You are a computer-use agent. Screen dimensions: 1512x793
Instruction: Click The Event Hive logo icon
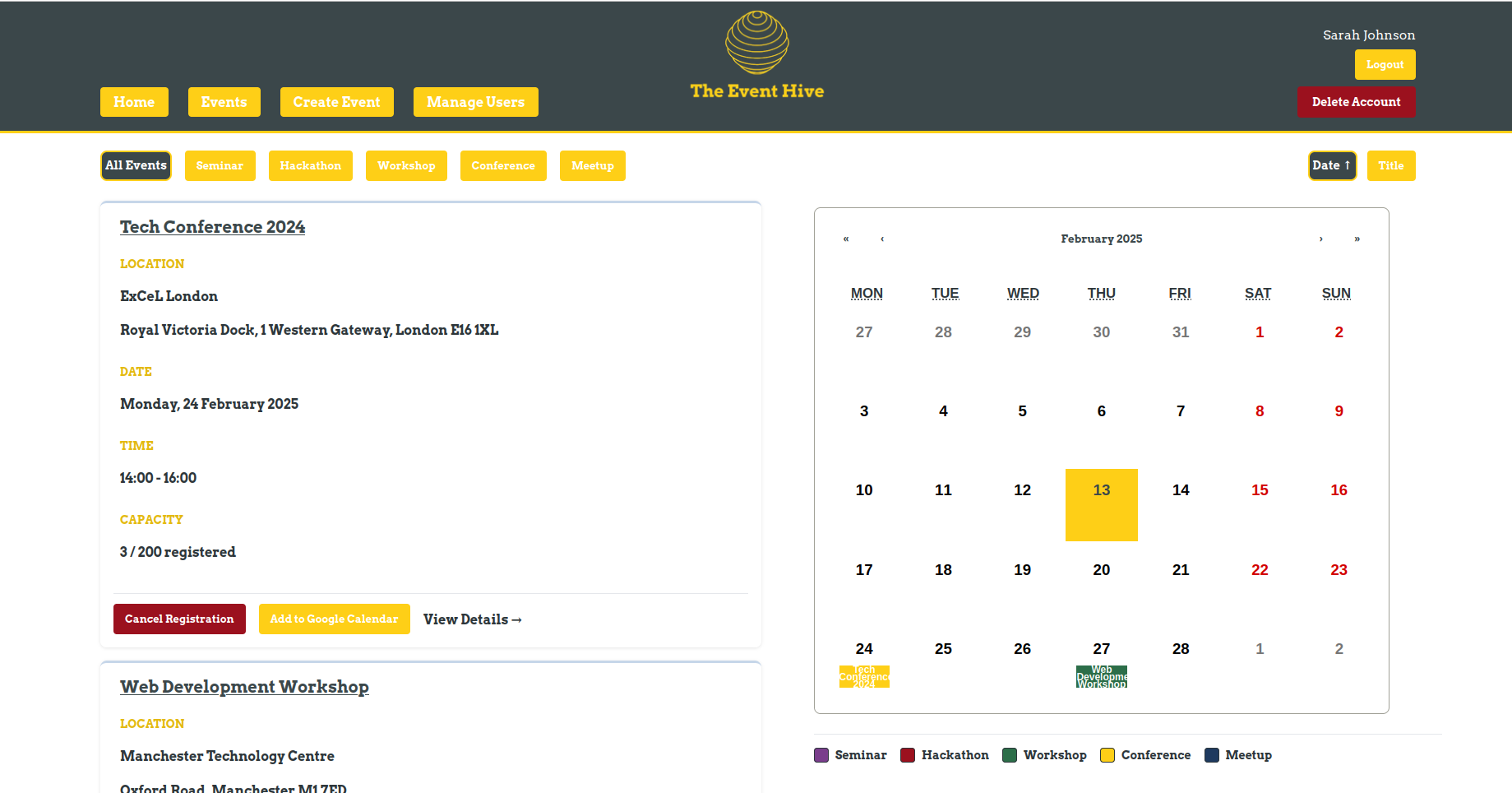[756, 43]
